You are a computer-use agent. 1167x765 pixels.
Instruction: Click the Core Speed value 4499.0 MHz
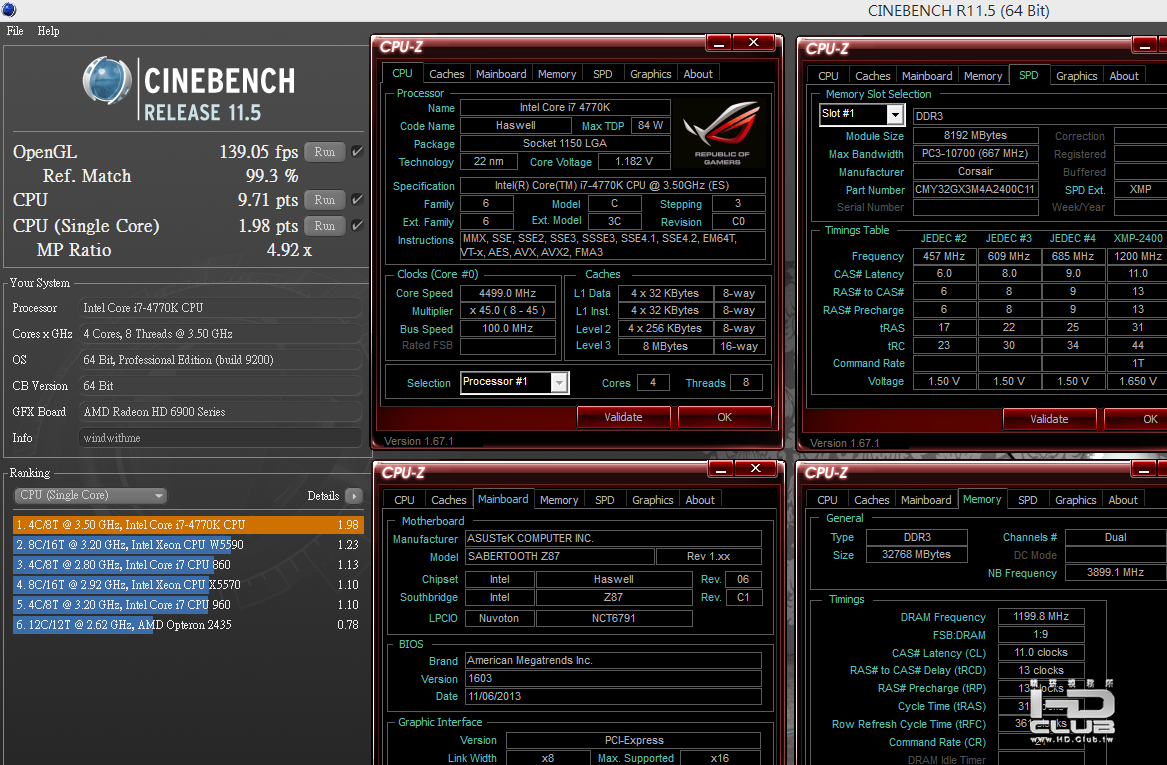point(508,294)
